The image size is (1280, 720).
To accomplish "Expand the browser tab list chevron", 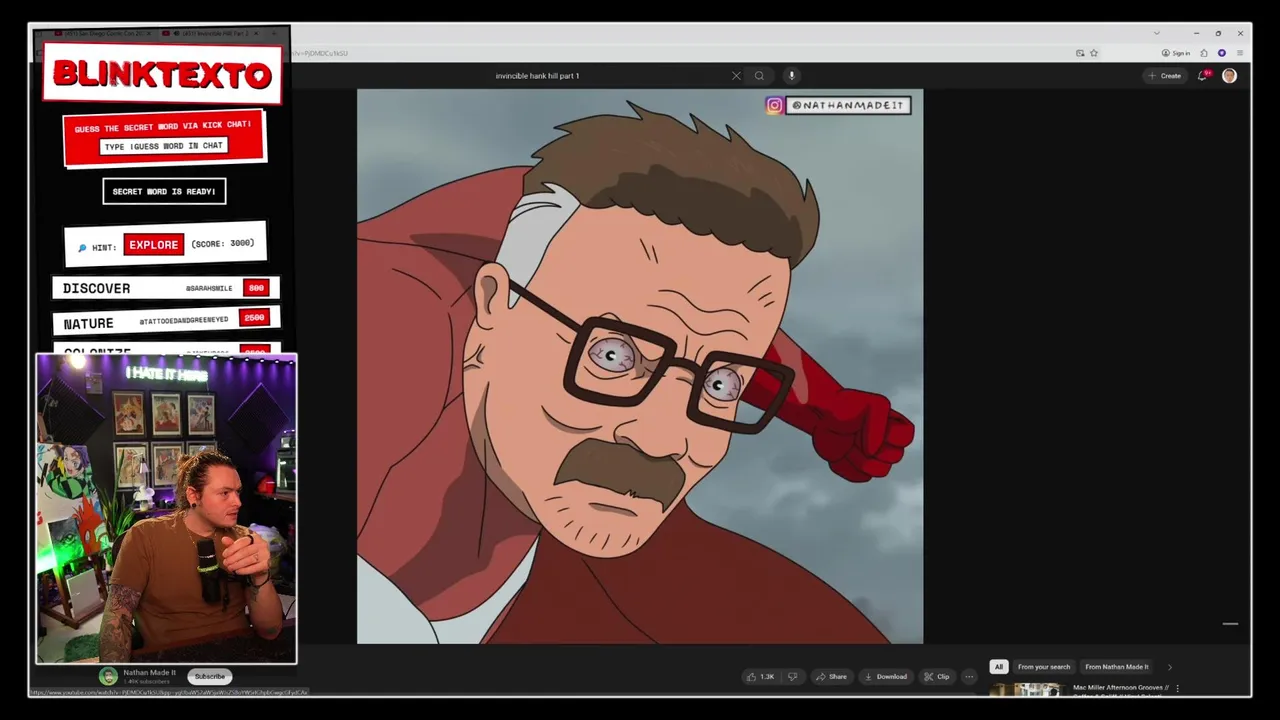I will [x=1157, y=33].
